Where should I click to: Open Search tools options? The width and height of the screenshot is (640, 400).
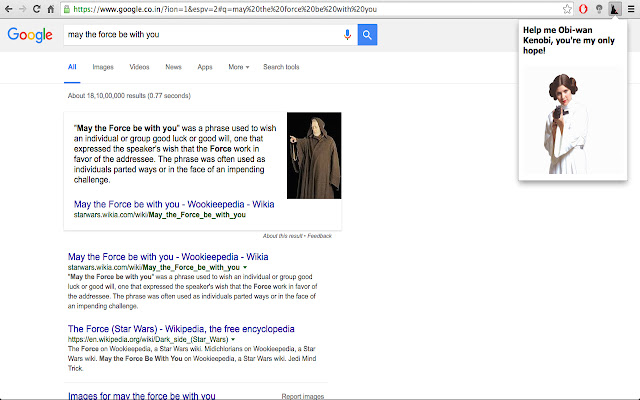[x=281, y=67]
